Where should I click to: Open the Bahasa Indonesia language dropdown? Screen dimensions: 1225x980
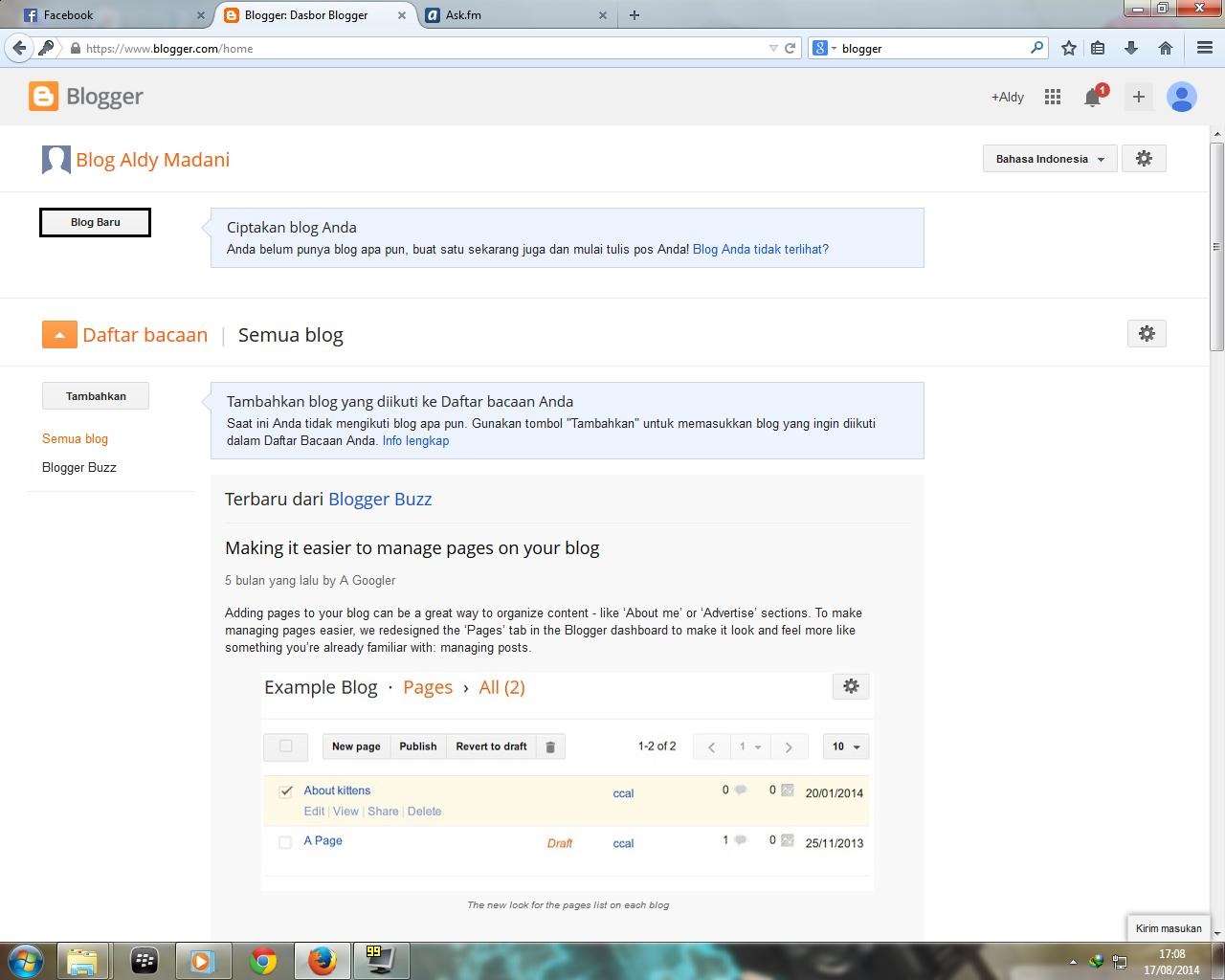pyautogui.click(x=1049, y=158)
